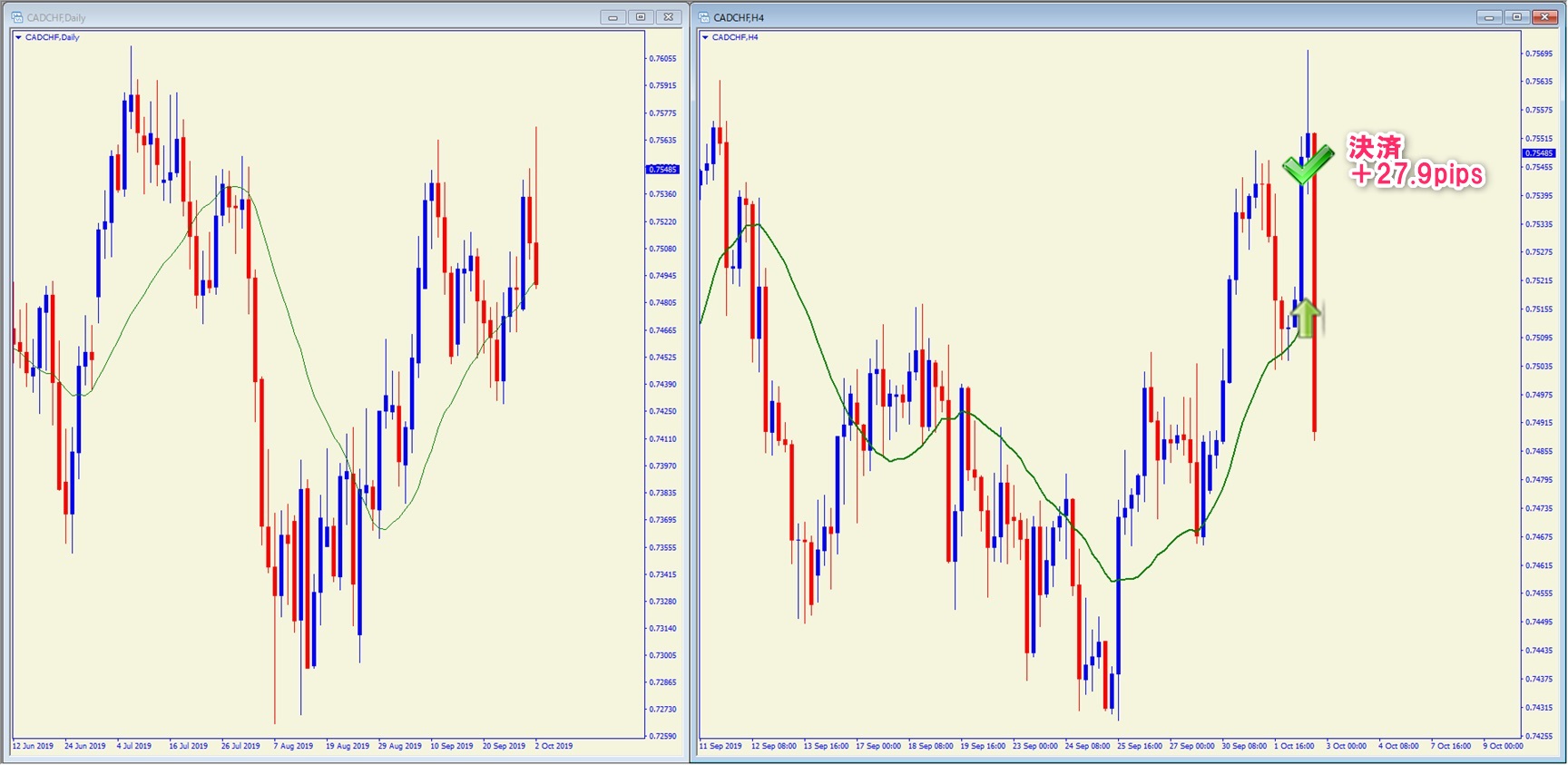Click the CADCHF,Daily window title text
This screenshot has height=765, width=1568.
tap(56, 17)
